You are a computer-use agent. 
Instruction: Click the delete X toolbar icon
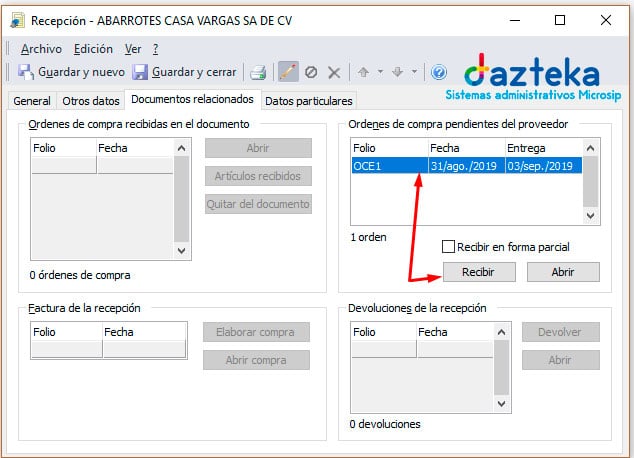[x=334, y=73]
